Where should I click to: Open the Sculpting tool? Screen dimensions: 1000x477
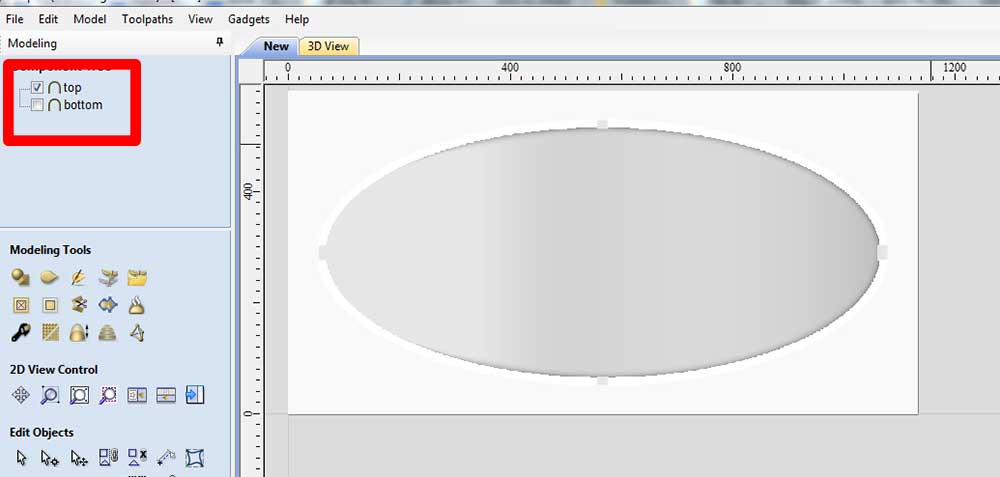(78, 277)
